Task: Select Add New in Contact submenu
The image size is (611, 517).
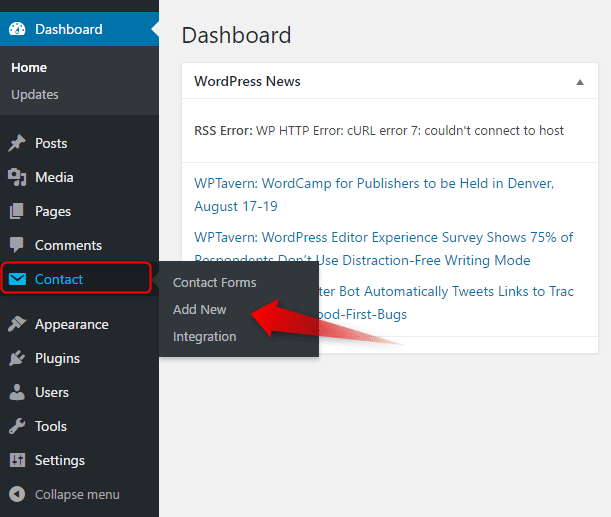Action: [199, 309]
